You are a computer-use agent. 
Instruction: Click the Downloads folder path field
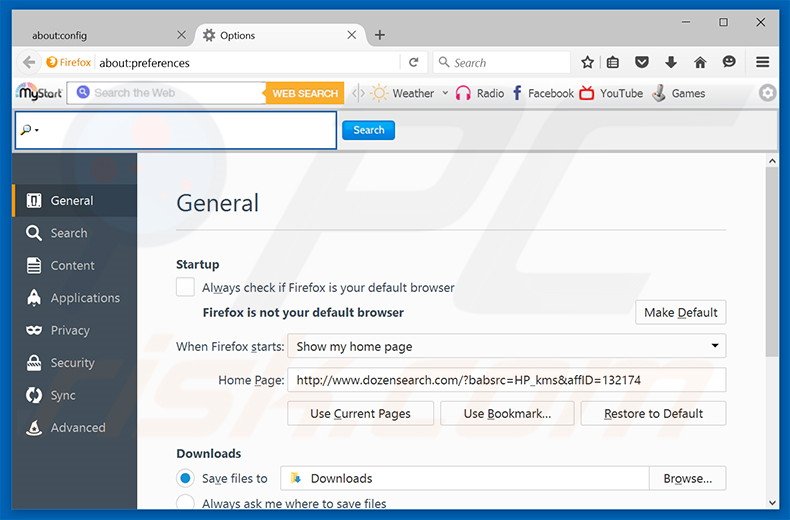pos(465,478)
